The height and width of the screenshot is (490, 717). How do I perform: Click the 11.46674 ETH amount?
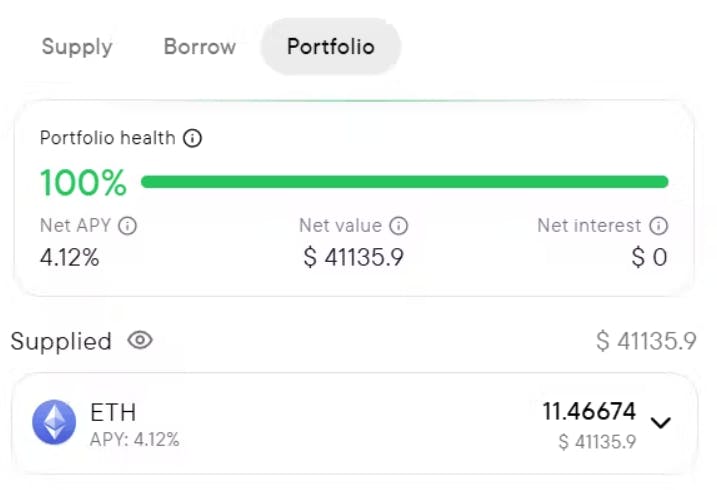click(x=589, y=411)
